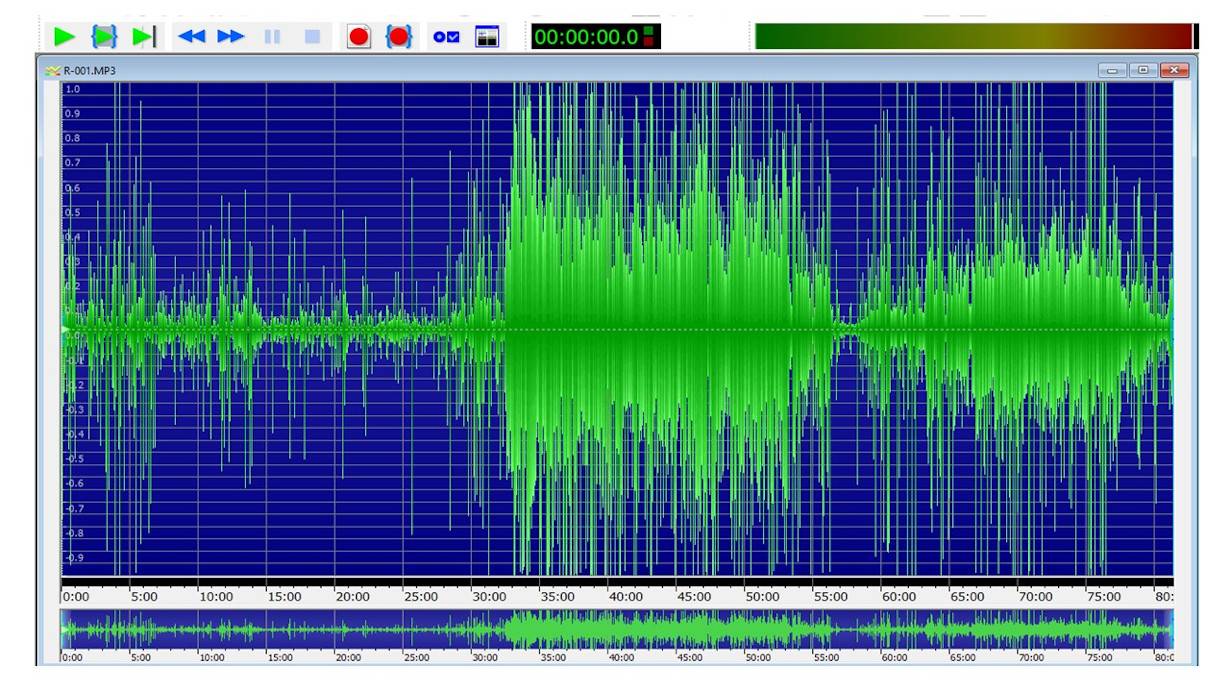
Task: Click the Fast Forward double-arrow button
Action: [231, 37]
